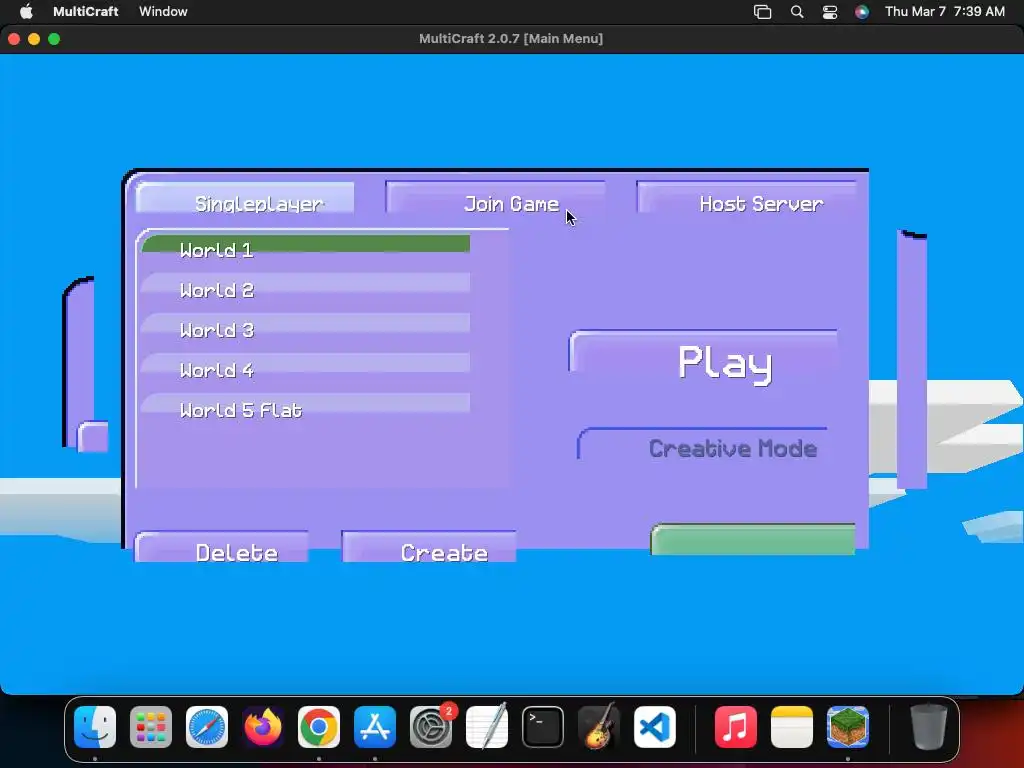Image resolution: width=1024 pixels, height=768 pixels.
Task: Select World 1 in the list
Action: pos(306,249)
